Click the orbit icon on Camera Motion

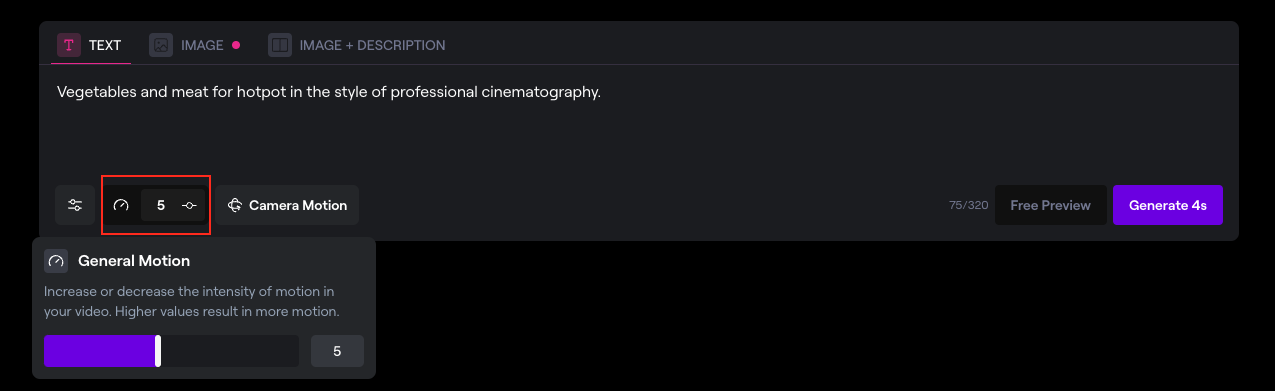click(x=235, y=205)
